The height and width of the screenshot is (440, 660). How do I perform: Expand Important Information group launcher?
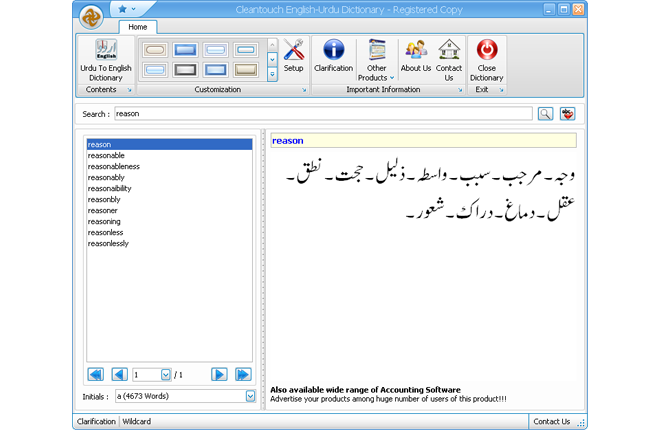[460, 90]
